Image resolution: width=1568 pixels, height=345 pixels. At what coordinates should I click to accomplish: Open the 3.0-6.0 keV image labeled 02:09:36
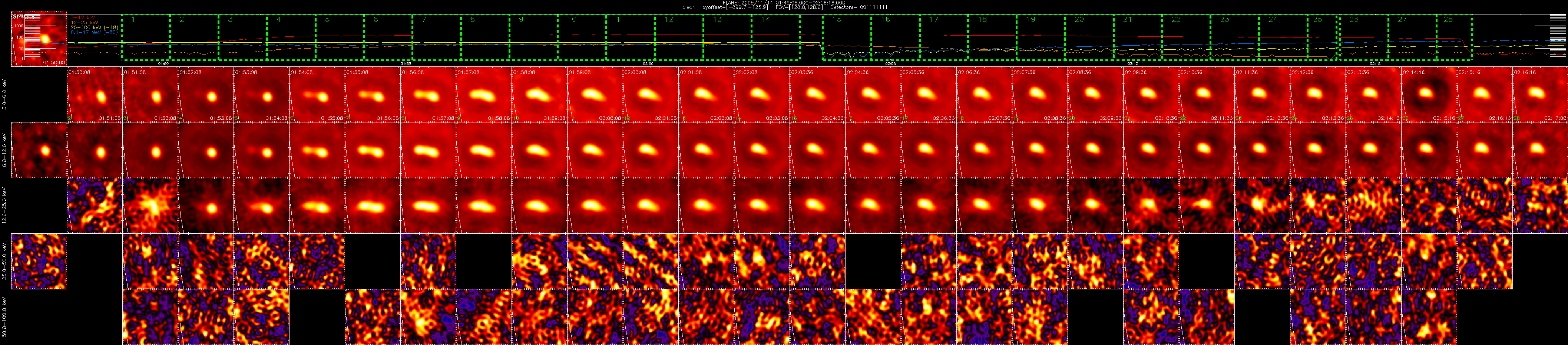(x=1151, y=95)
